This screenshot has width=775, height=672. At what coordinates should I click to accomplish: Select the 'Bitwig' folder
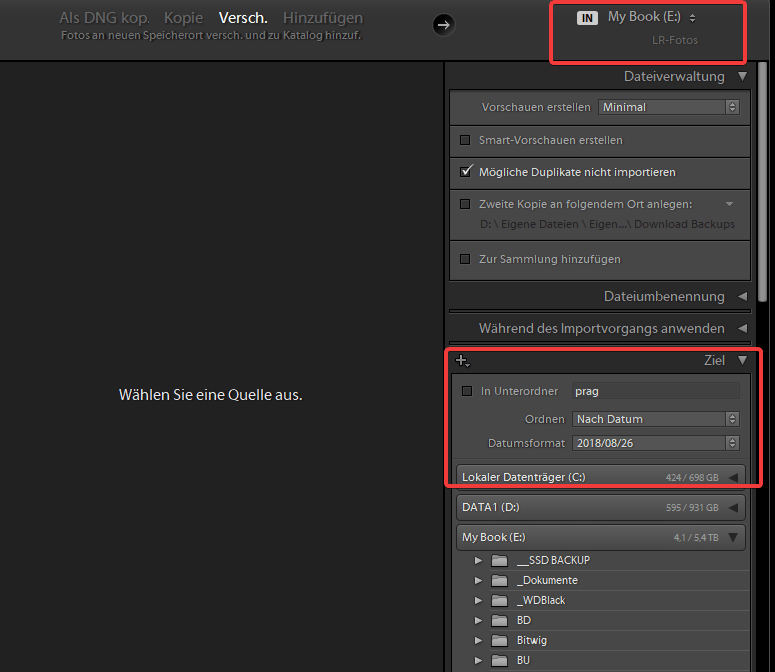click(532, 640)
